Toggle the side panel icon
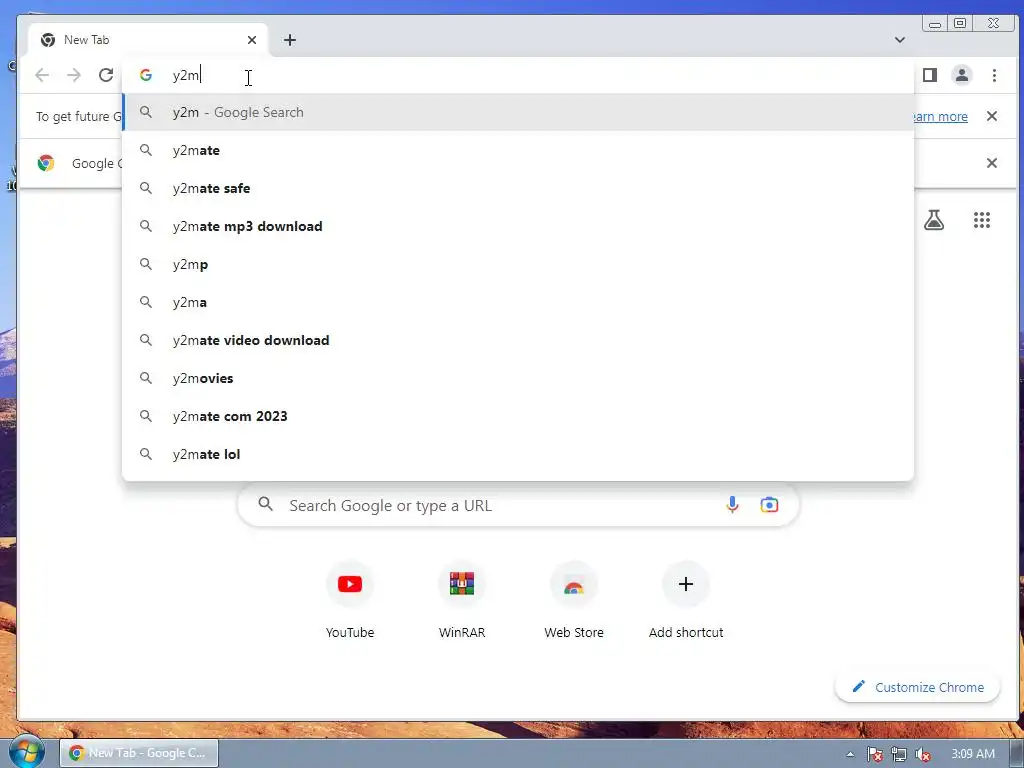1024x768 pixels. pos(930,75)
